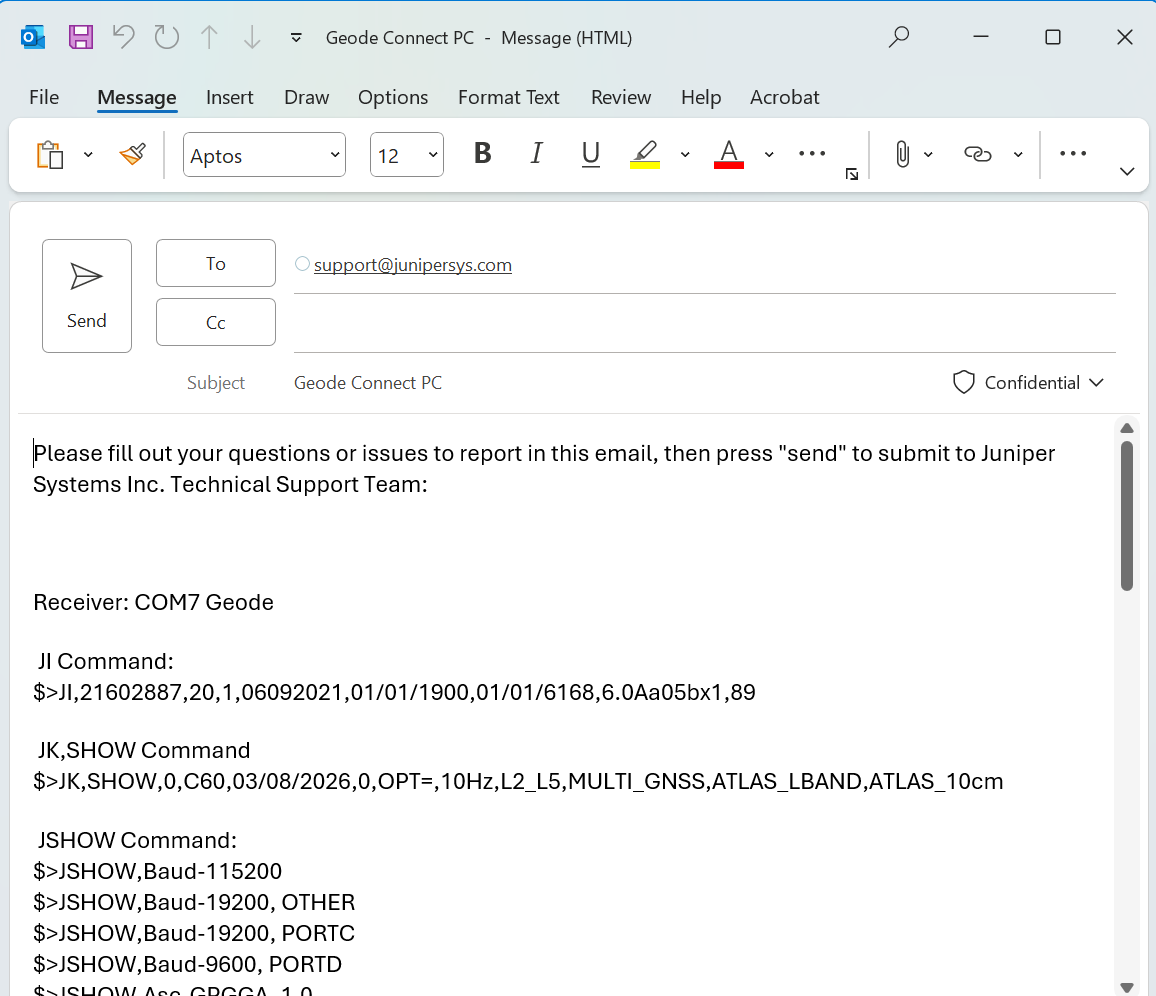
Task: Click the Insert Link chain icon
Action: [977, 154]
